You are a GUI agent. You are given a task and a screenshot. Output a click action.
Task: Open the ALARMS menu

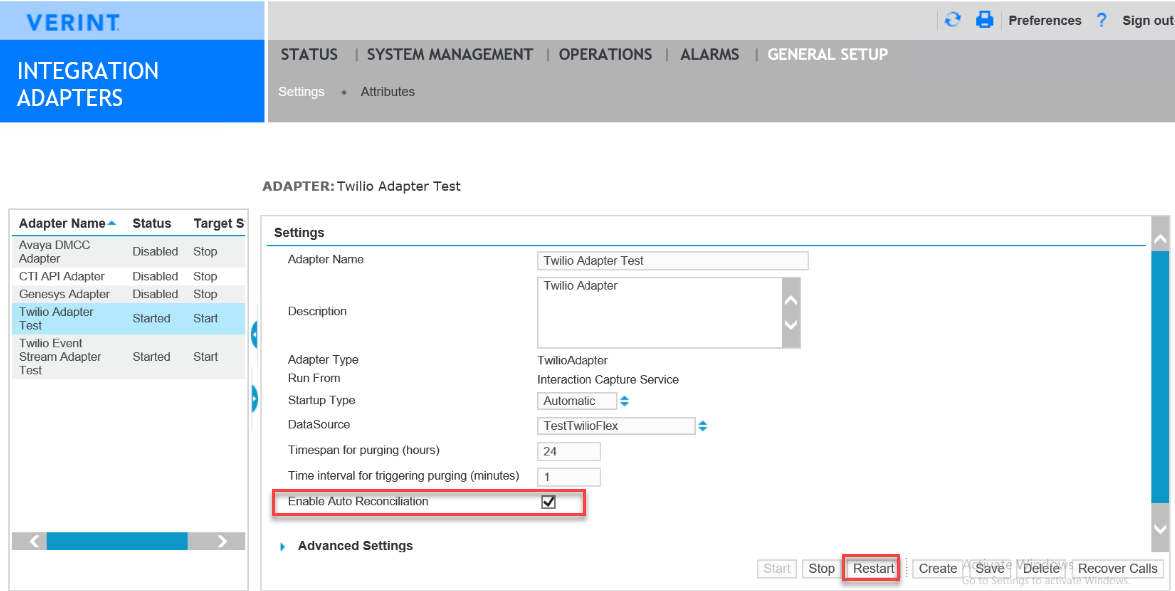[710, 55]
